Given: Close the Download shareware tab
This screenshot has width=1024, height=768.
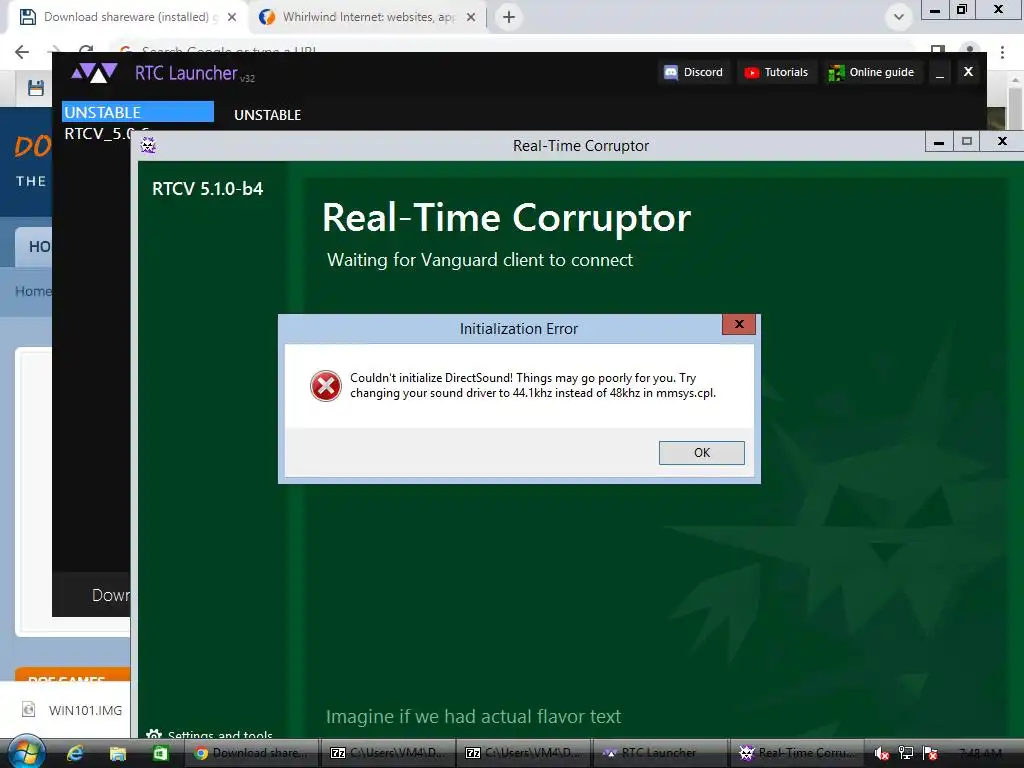Looking at the screenshot, I should (x=232, y=17).
